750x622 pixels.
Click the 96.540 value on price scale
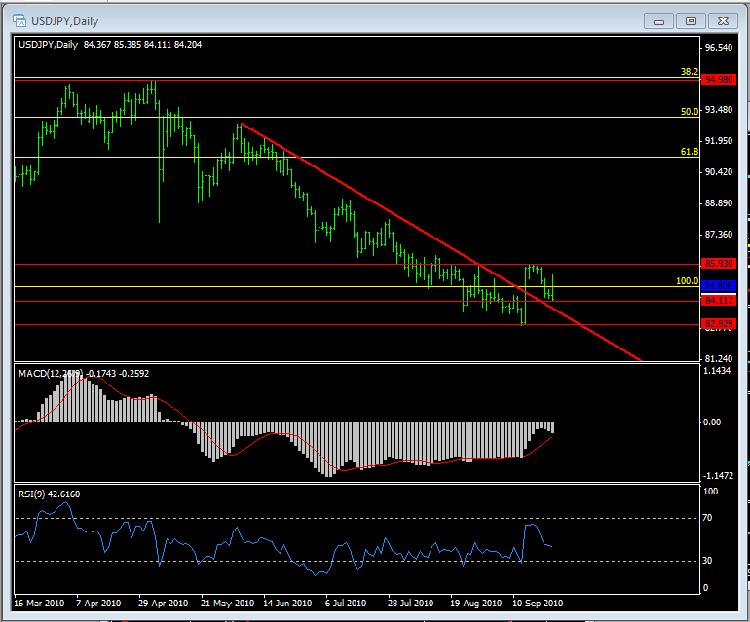tap(718, 47)
